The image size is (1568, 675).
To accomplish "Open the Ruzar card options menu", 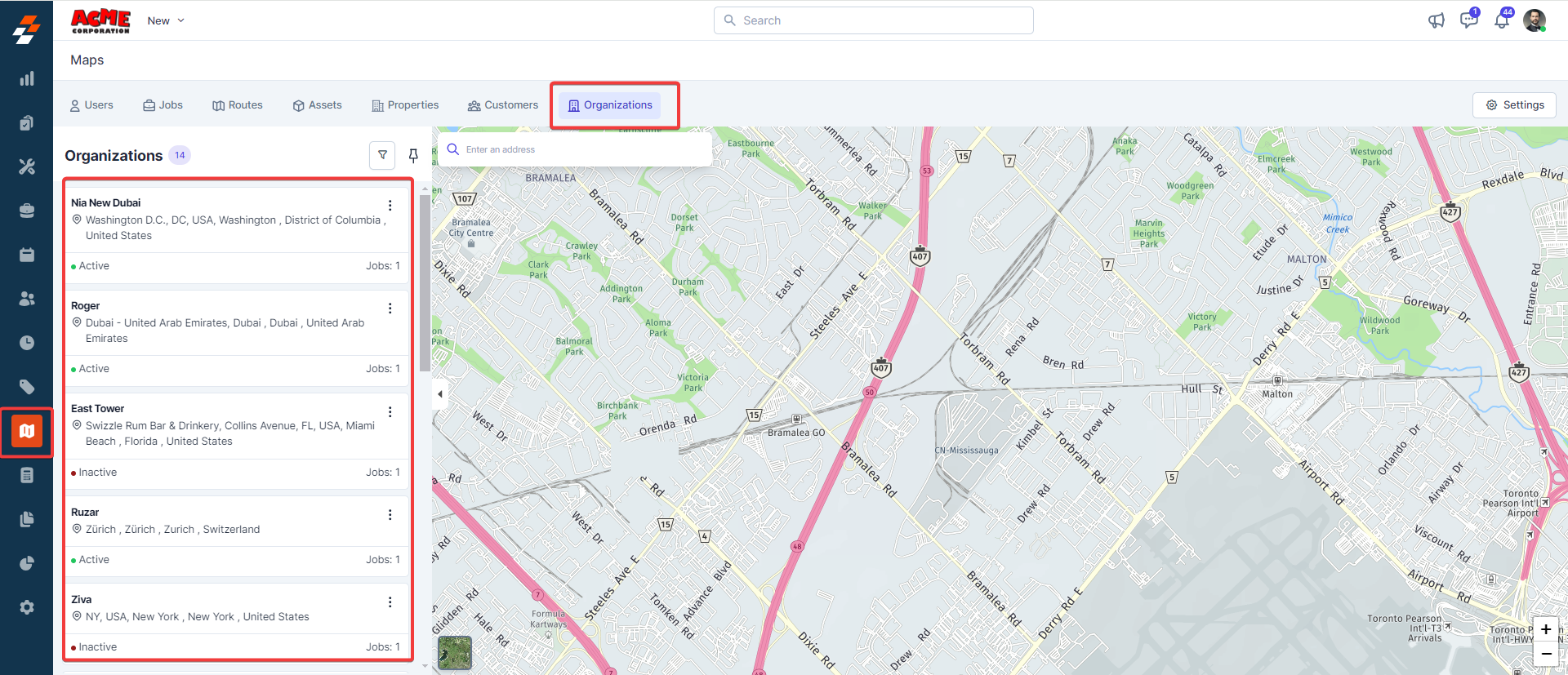I will click(390, 514).
